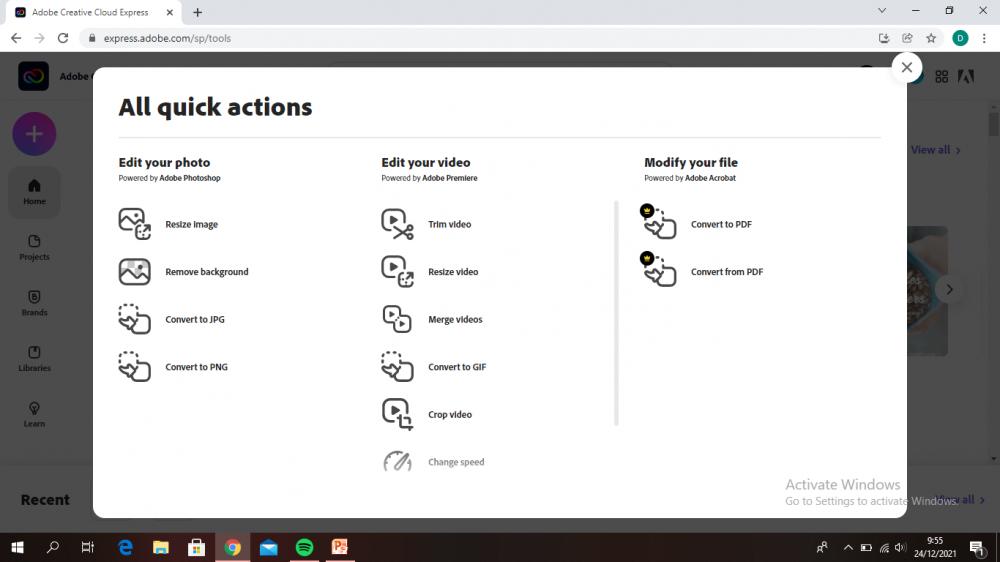Close the Adobe Creative Cloud Express tab
1000x562 pixels.
170,12
